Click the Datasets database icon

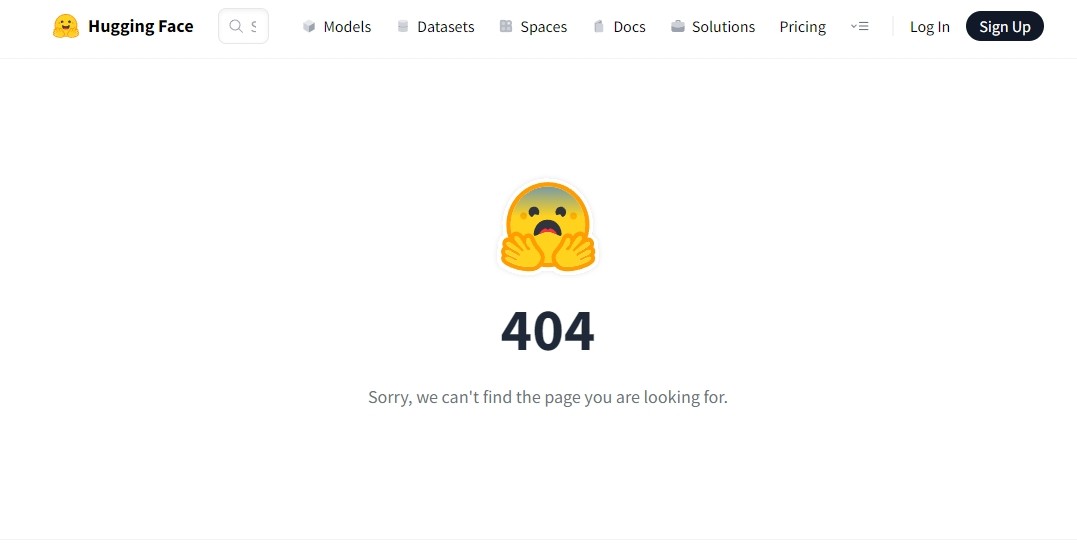pyautogui.click(x=403, y=26)
